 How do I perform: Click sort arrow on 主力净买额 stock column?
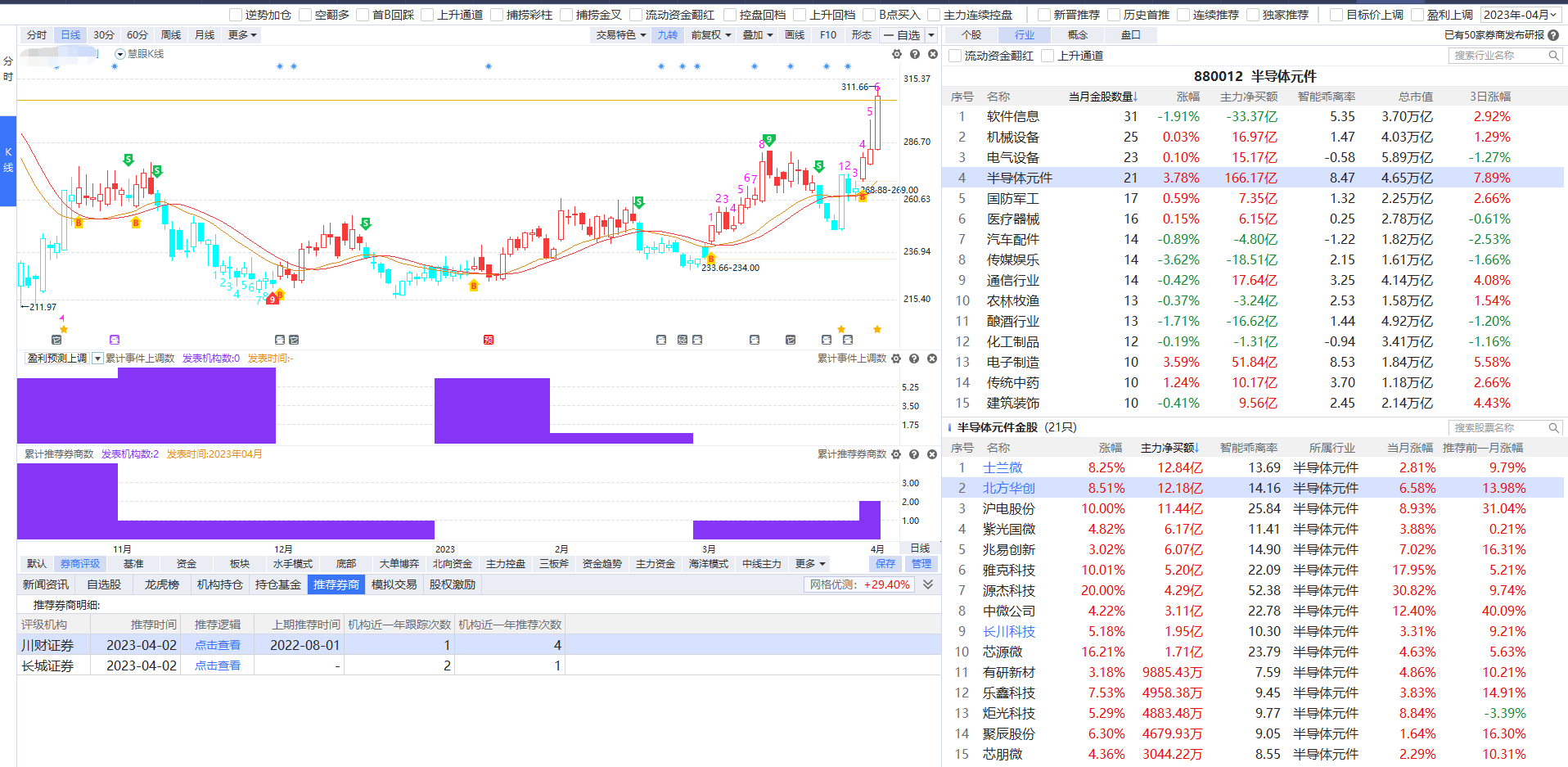click(x=1197, y=448)
